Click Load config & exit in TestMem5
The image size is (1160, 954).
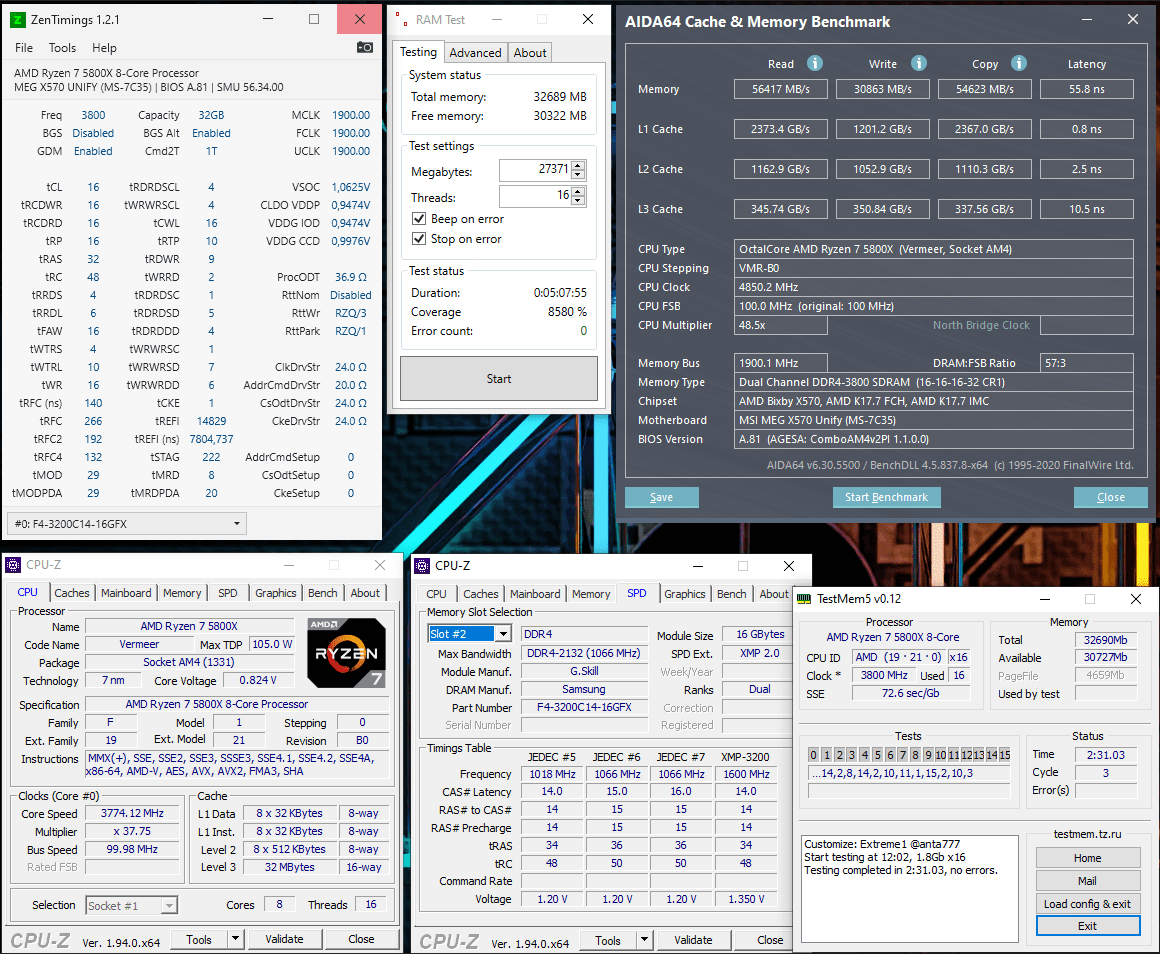pos(1088,904)
